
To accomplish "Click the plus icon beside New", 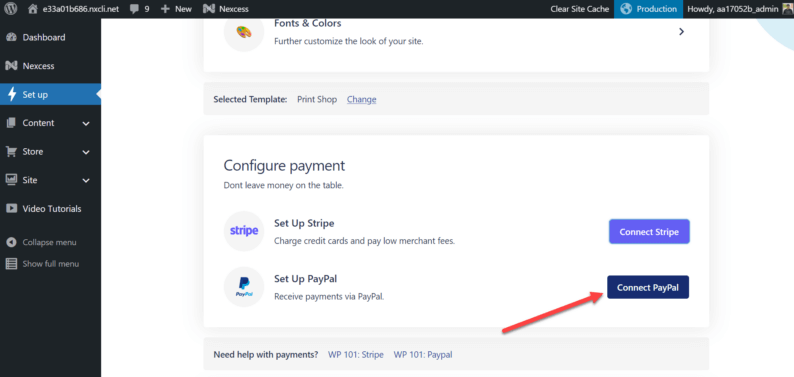I will point(165,9).
